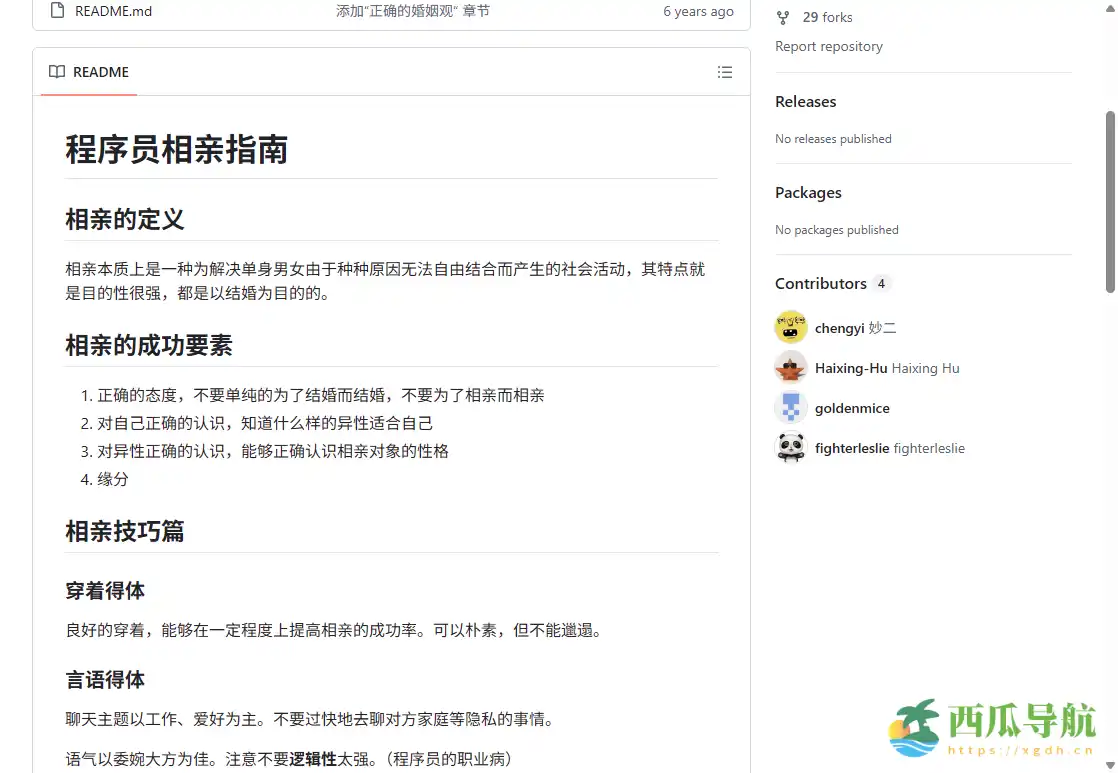Open the Report repository link
Image resolution: width=1118 pixels, height=773 pixels.
coord(829,46)
